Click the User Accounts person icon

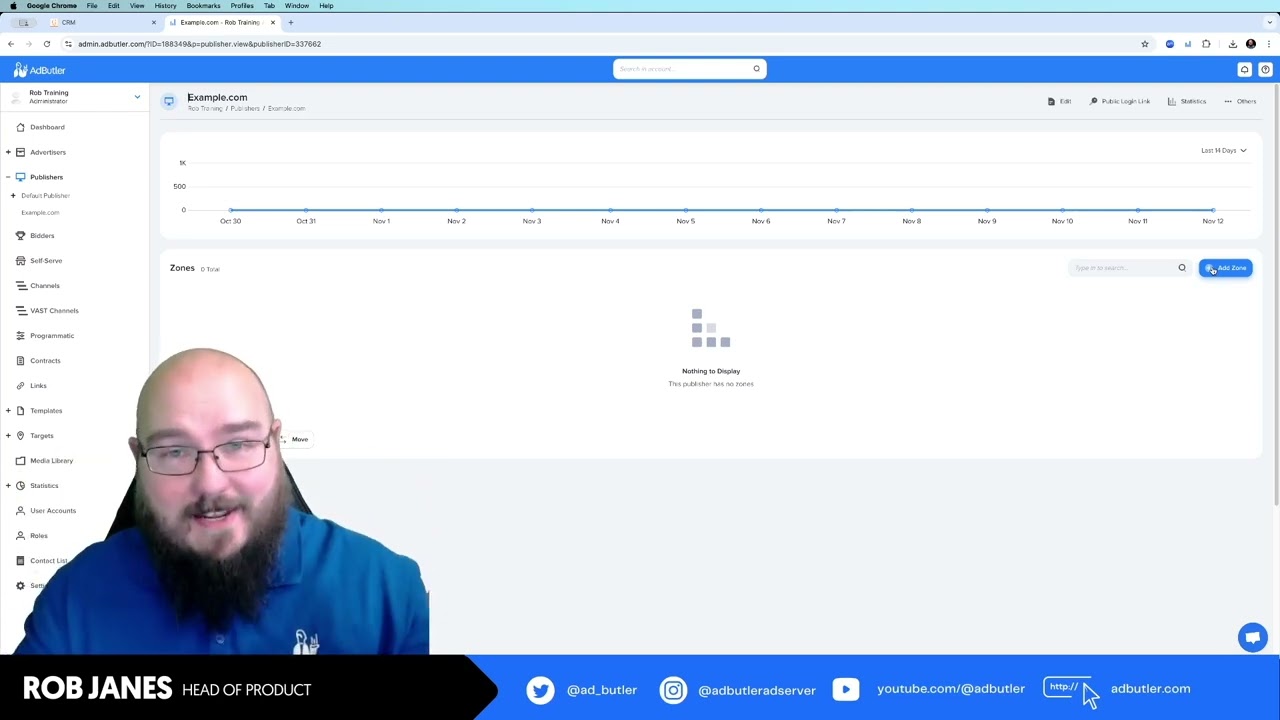pyautogui.click(x=20, y=511)
